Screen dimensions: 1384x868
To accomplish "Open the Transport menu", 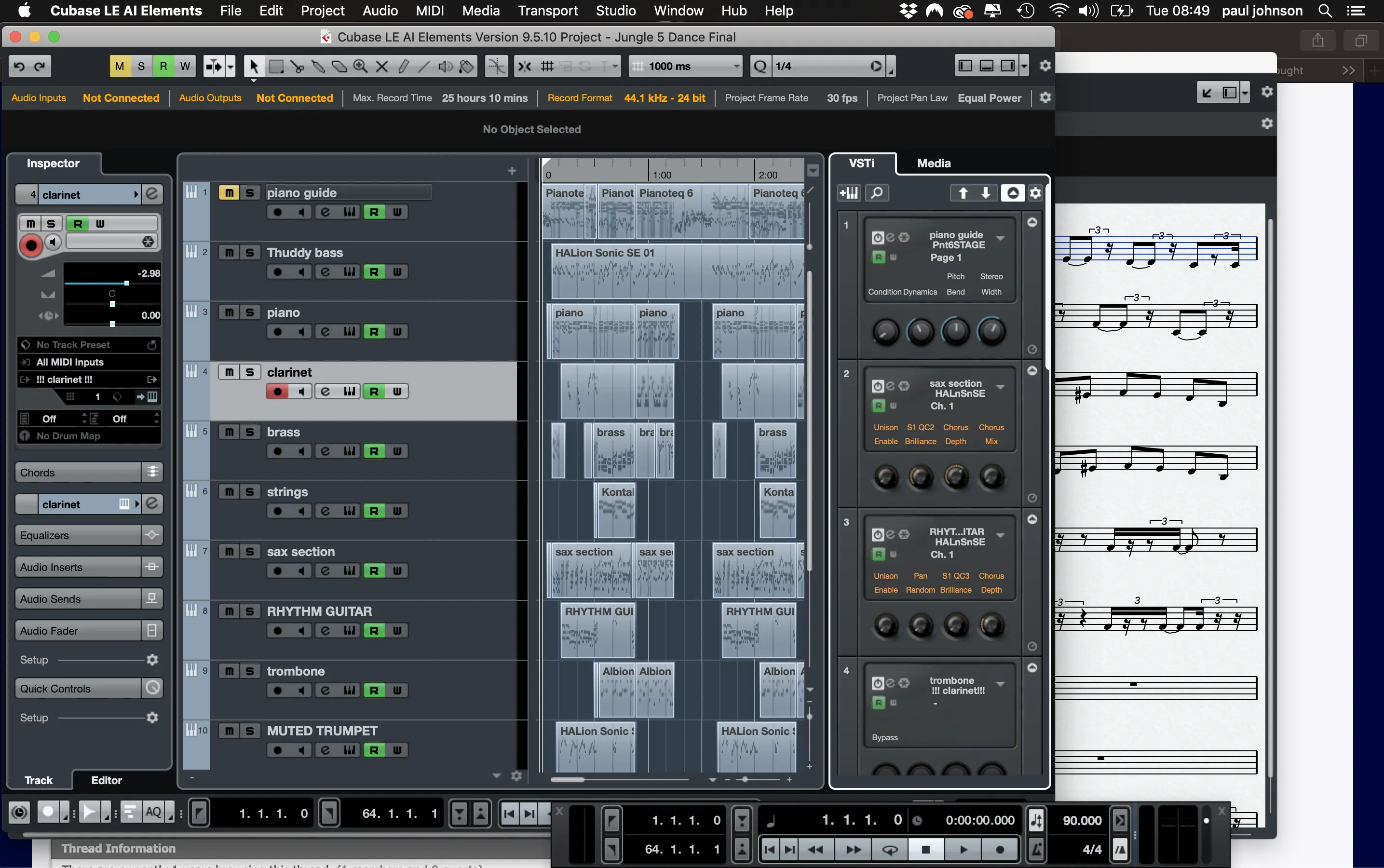I will pos(548,10).
